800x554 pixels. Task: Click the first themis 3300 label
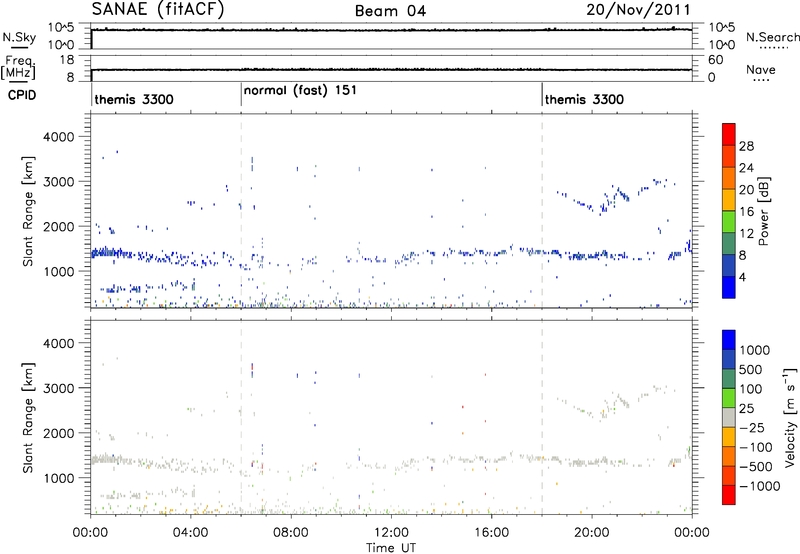click(x=134, y=99)
